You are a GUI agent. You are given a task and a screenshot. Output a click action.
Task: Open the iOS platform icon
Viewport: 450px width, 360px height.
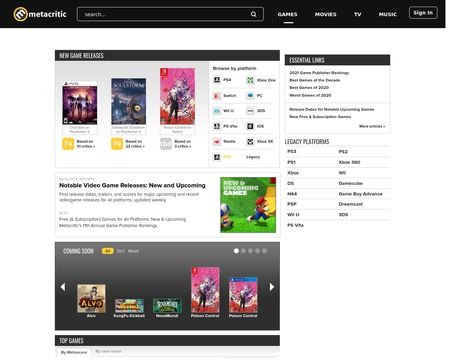coord(250,126)
